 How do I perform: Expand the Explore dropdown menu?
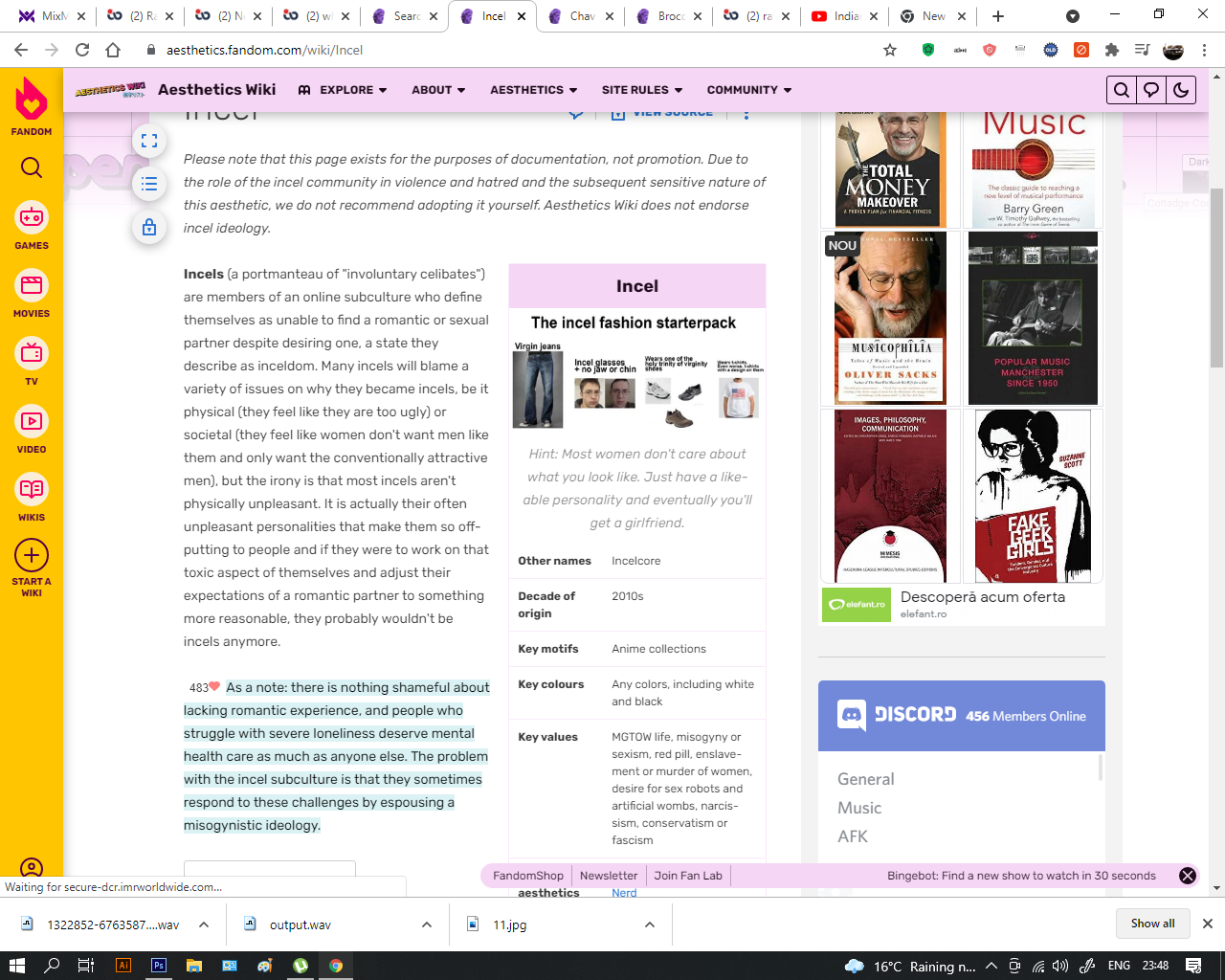coord(343,90)
